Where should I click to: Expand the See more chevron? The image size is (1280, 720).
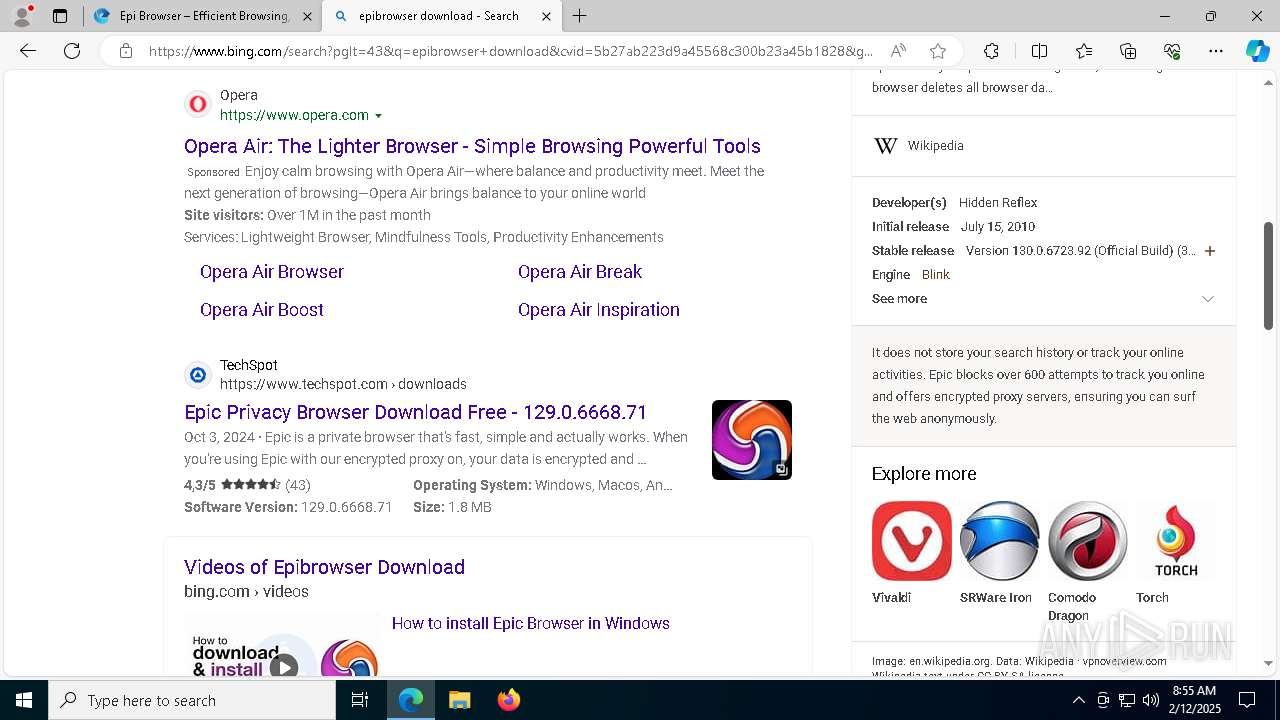pos(1208,299)
